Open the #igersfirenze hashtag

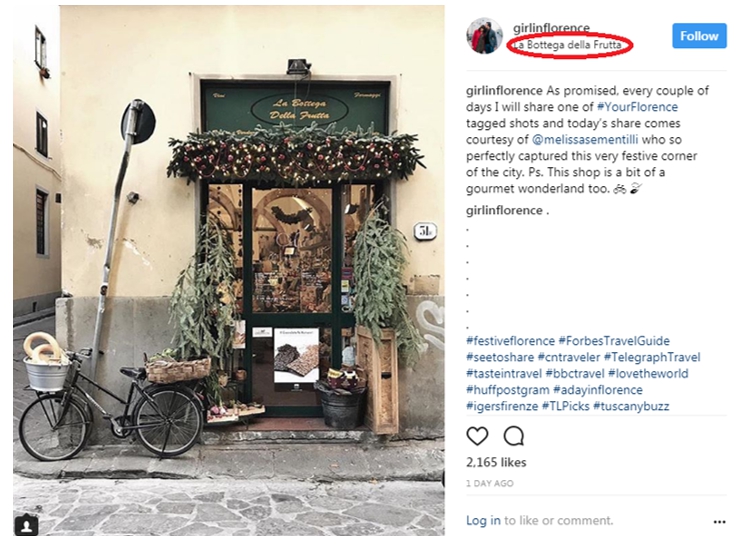click(502, 406)
